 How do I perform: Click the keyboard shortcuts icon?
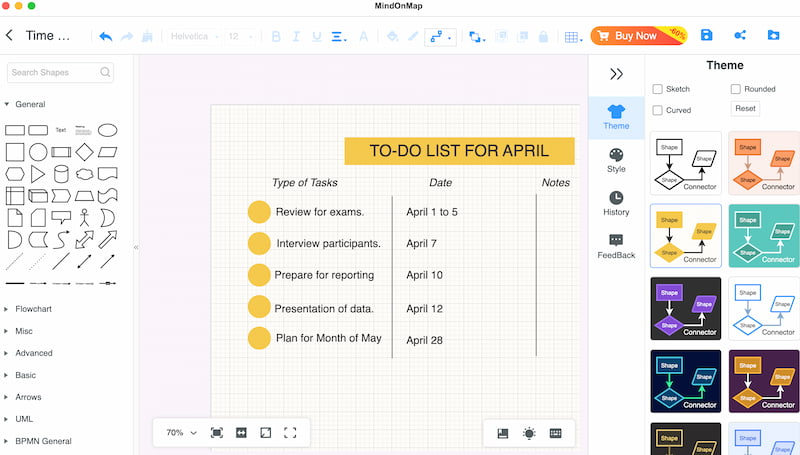pyautogui.click(x=556, y=433)
